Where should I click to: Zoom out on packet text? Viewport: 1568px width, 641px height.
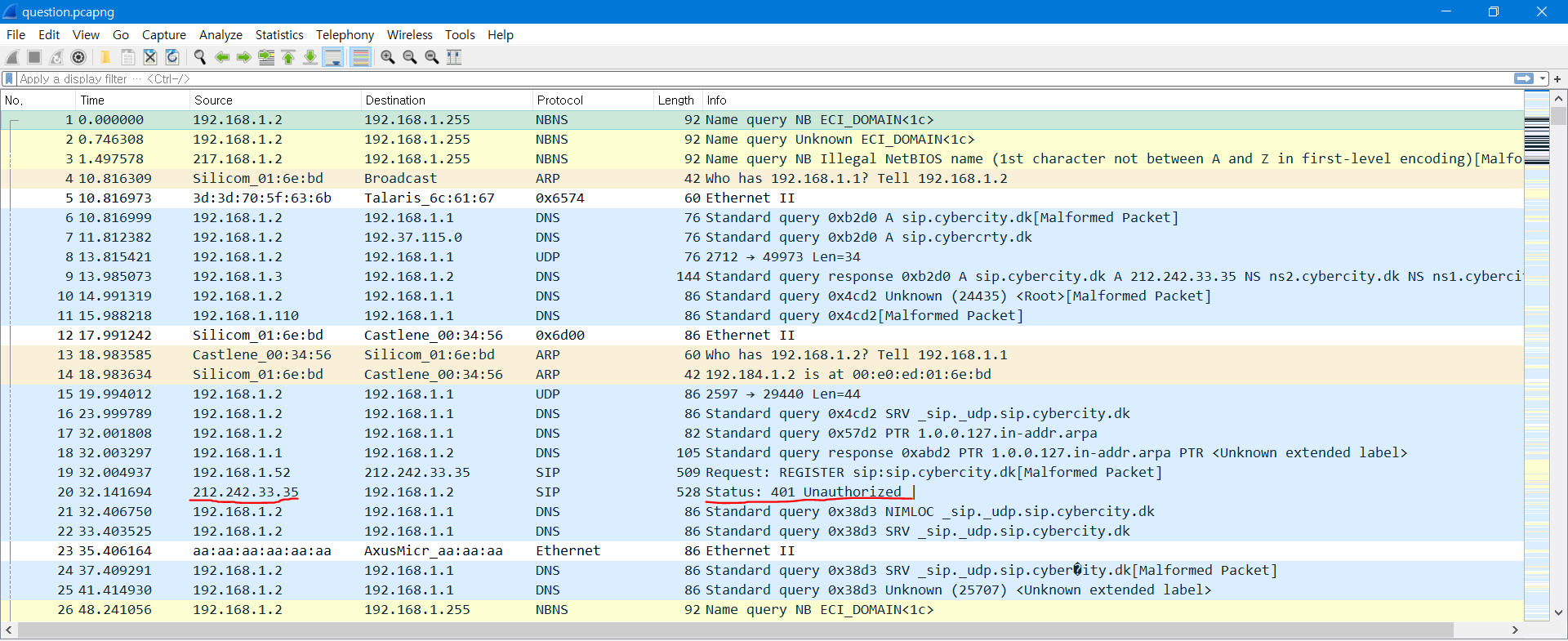(x=410, y=57)
